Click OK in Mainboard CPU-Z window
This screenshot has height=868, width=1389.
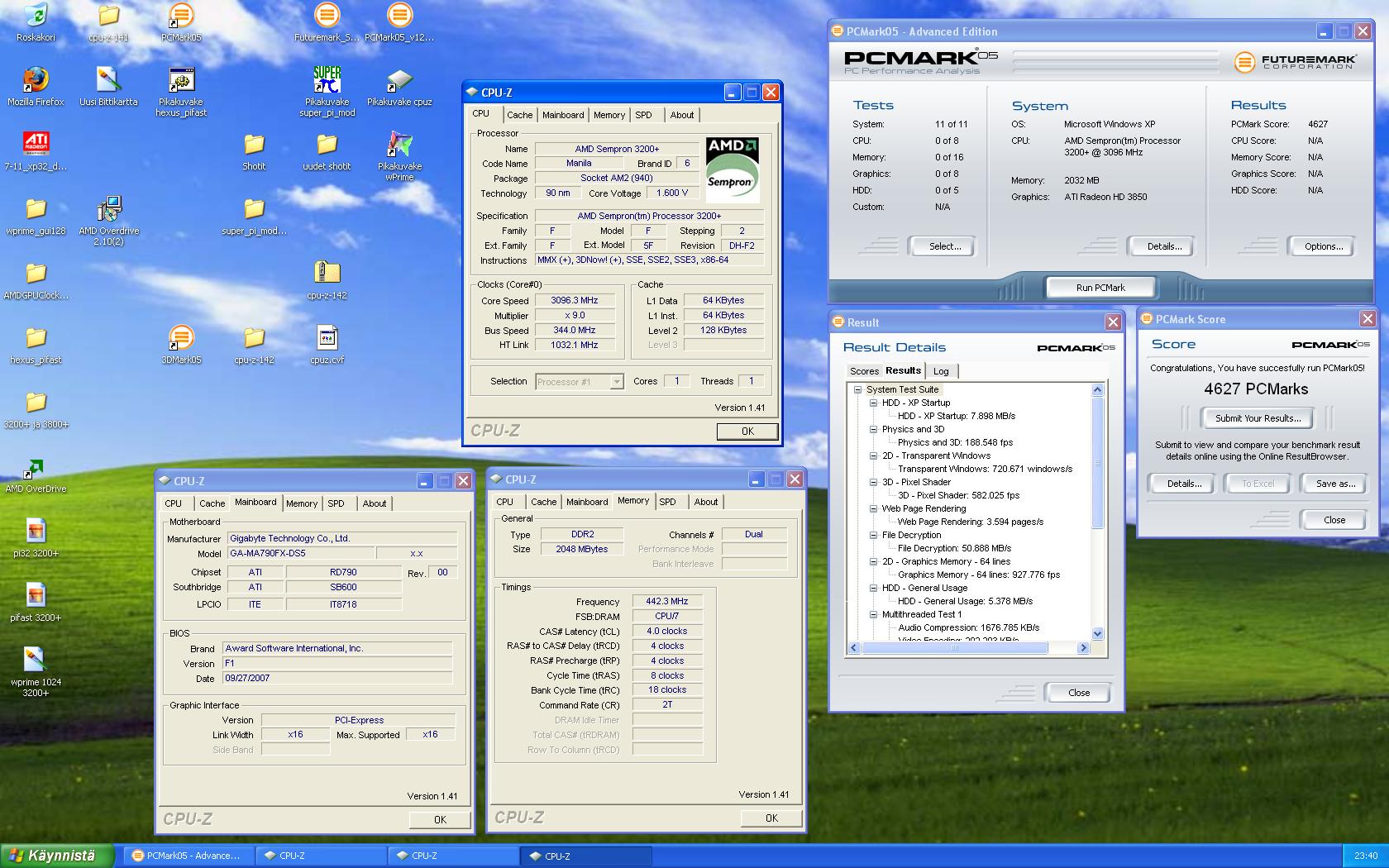click(x=440, y=819)
